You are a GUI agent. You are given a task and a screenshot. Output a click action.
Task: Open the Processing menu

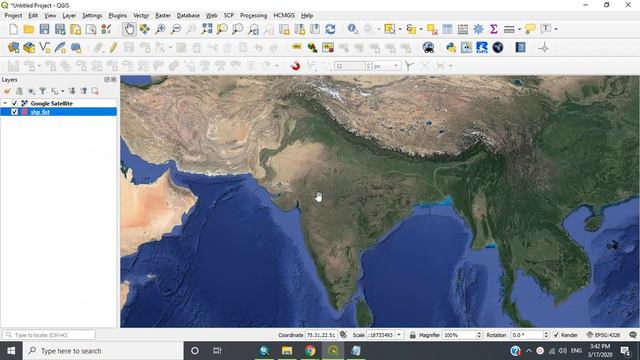click(x=253, y=16)
